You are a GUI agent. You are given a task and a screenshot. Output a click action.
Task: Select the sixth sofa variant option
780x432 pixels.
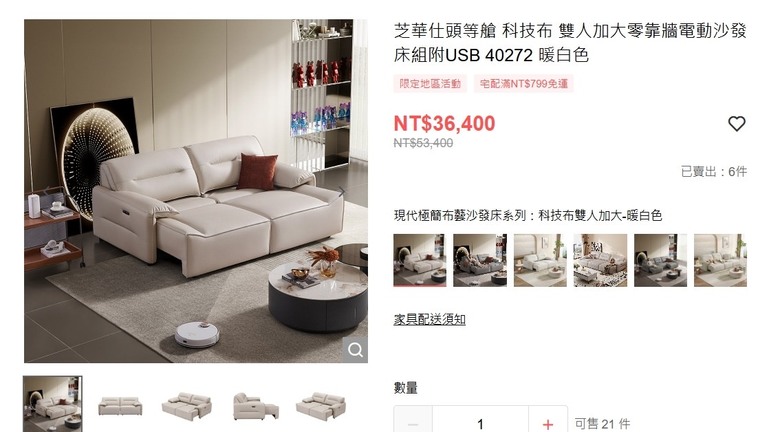(720, 260)
